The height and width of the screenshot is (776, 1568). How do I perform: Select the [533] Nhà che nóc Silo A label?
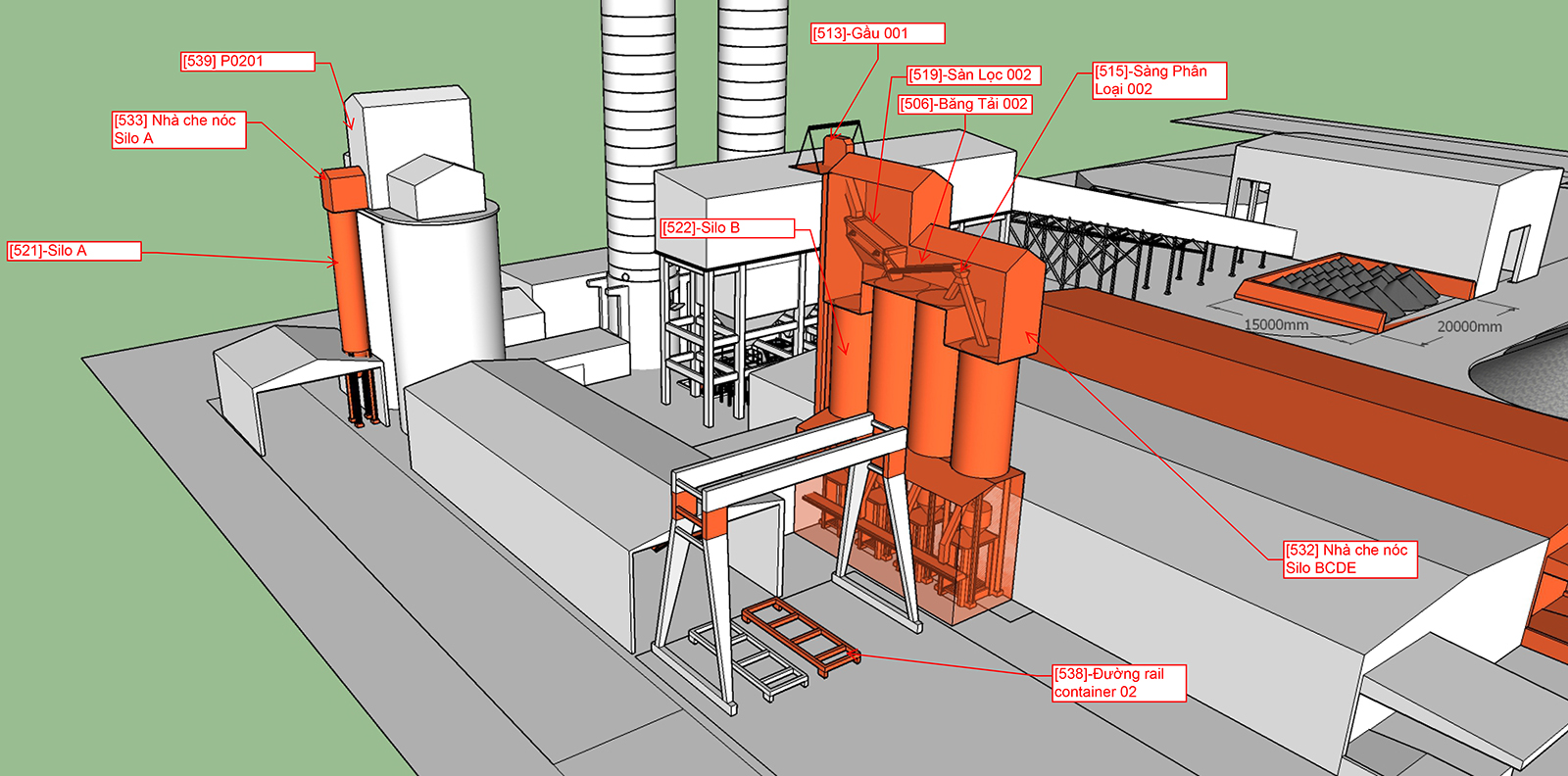178,129
